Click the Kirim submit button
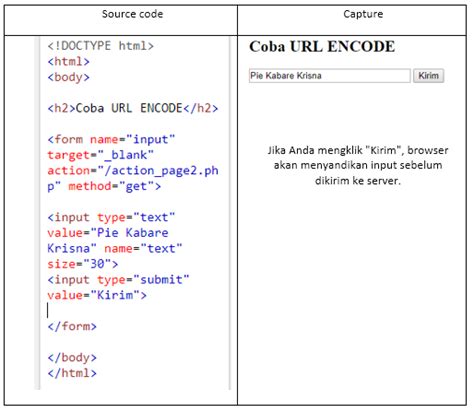This screenshot has width=474, height=413. pos(428,76)
